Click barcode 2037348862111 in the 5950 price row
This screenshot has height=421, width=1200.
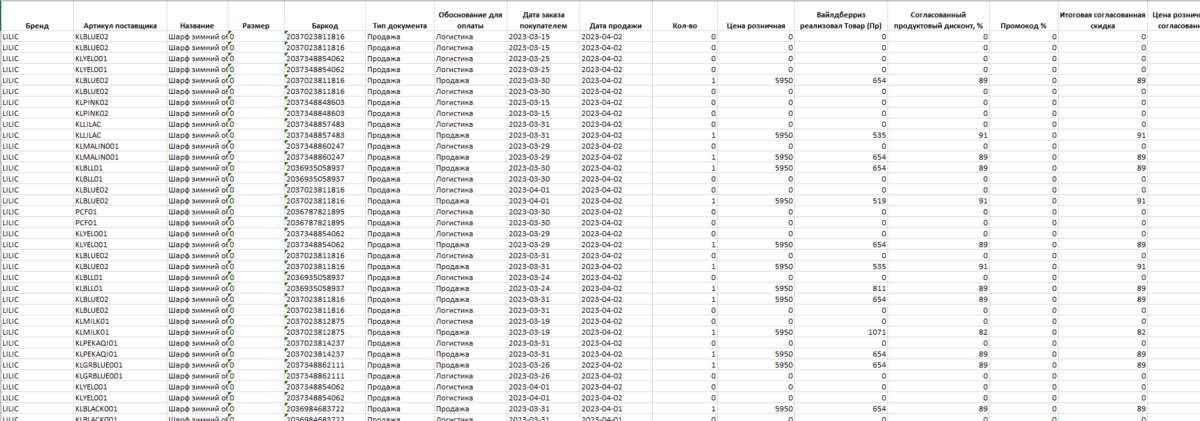coord(324,365)
